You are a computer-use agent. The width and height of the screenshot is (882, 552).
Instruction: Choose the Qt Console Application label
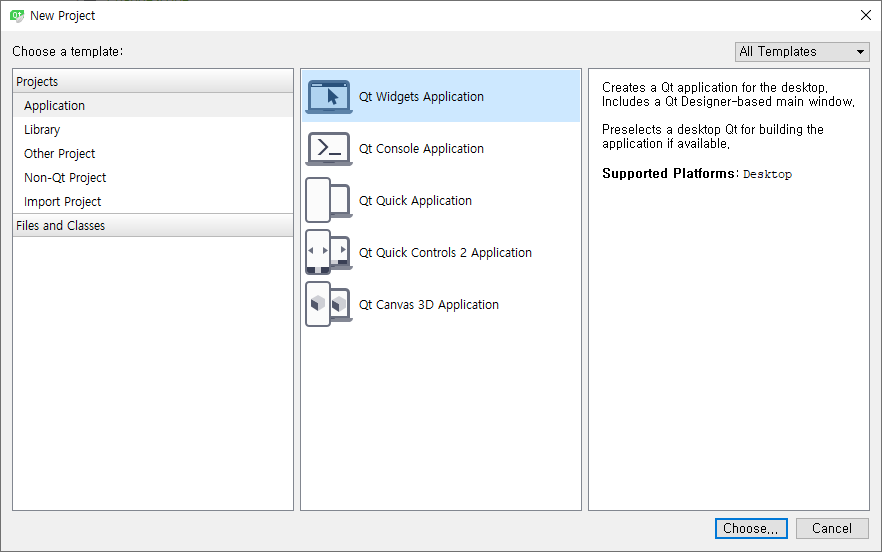click(421, 149)
